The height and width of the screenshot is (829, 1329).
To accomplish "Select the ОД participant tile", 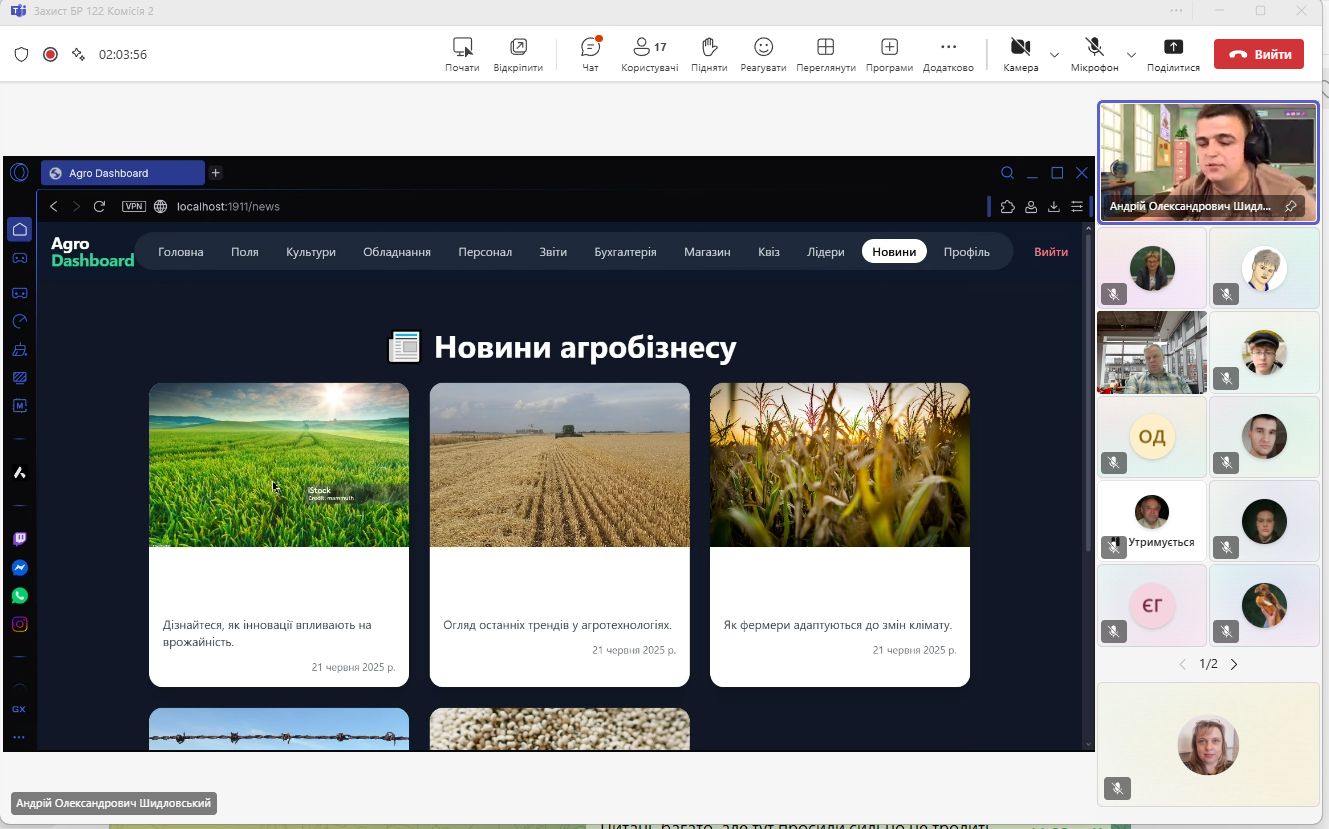I will [x=1152, y=437].
